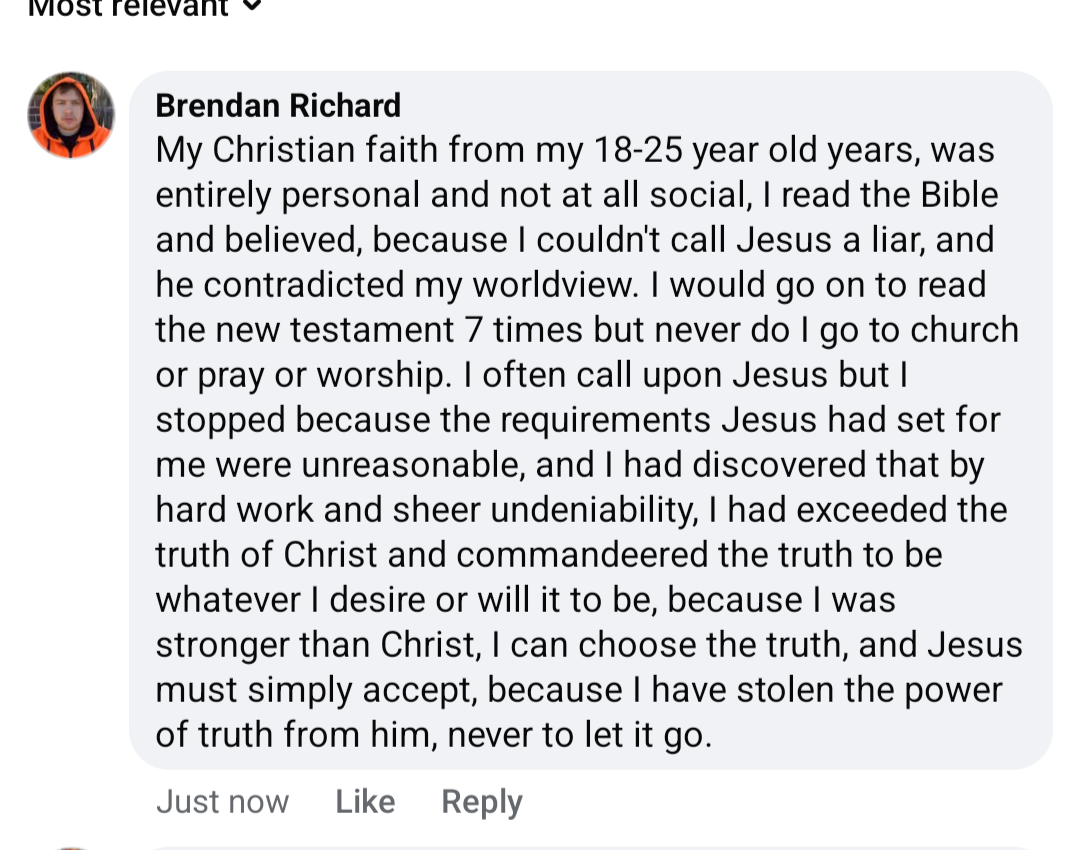Click the first line of comment text
This screenshot has width=1080, height=850.
(575, 150)
